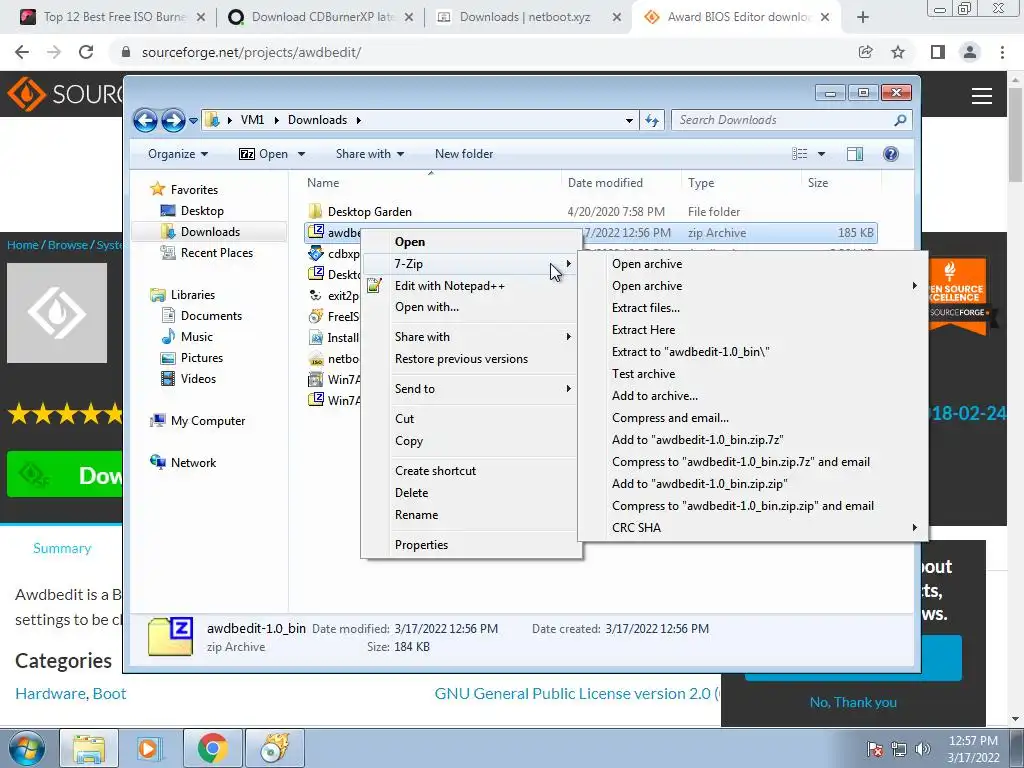Expand the Send to submenu

[x=470, y=389]
